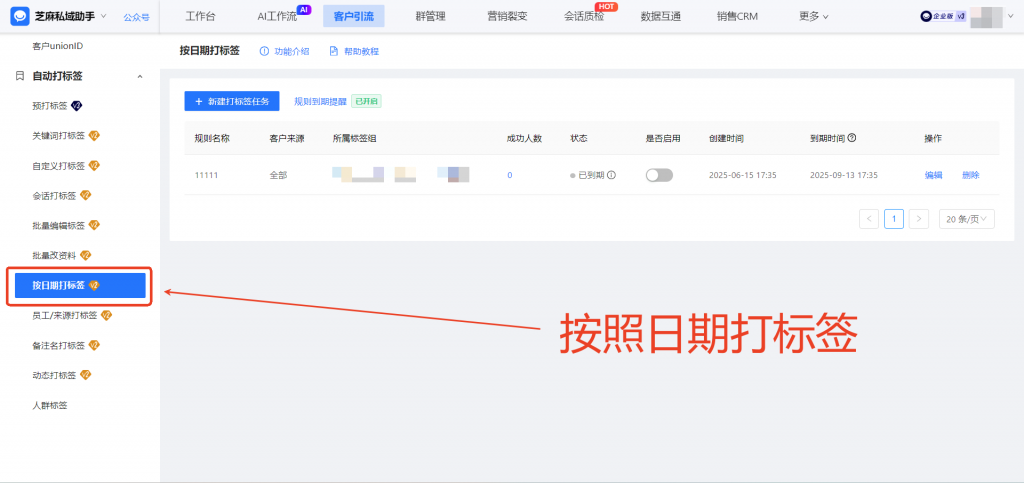Toggle the 已开启 rule expiry reminder
The image size is (1024, 483).
click(366, 101)
